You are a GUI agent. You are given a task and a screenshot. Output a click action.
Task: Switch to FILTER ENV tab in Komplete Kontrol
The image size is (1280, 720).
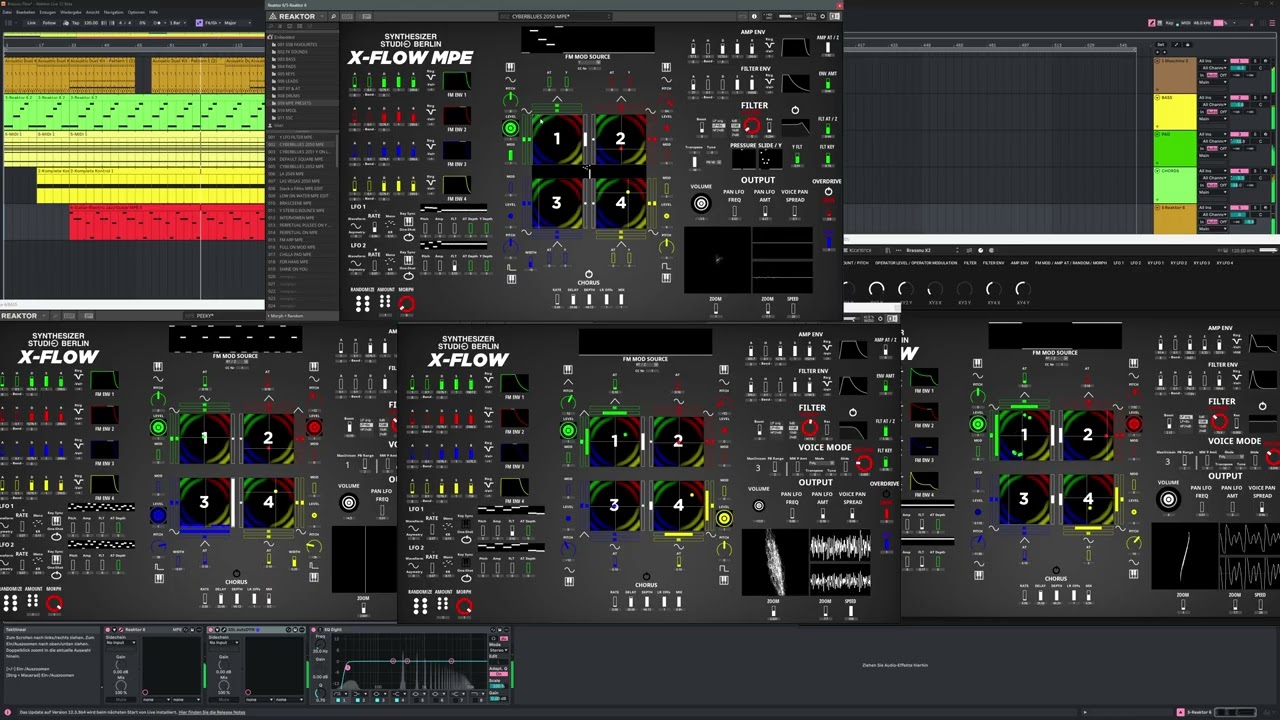993,263
